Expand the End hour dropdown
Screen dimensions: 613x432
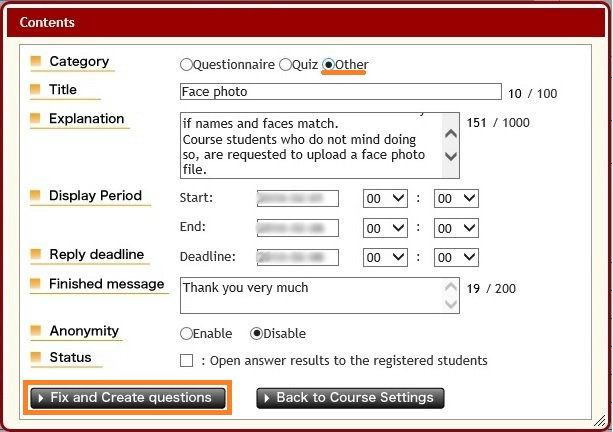(x=385, y=228)
